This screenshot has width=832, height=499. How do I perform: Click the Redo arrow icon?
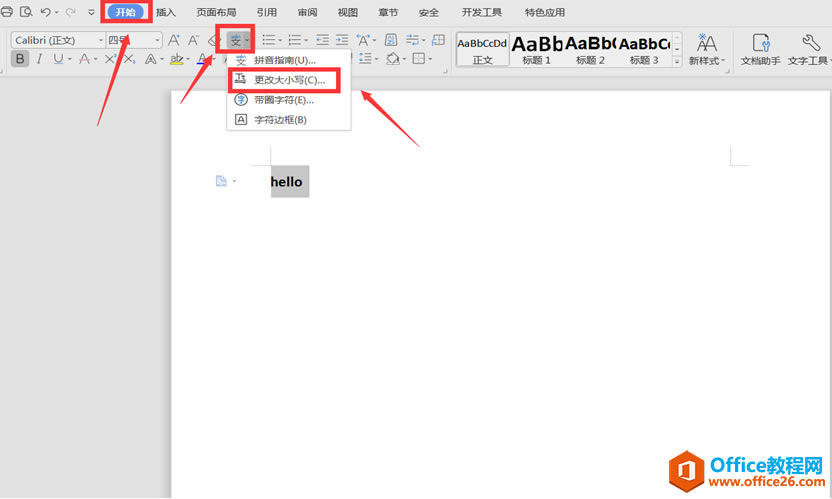tap(70, 12)
